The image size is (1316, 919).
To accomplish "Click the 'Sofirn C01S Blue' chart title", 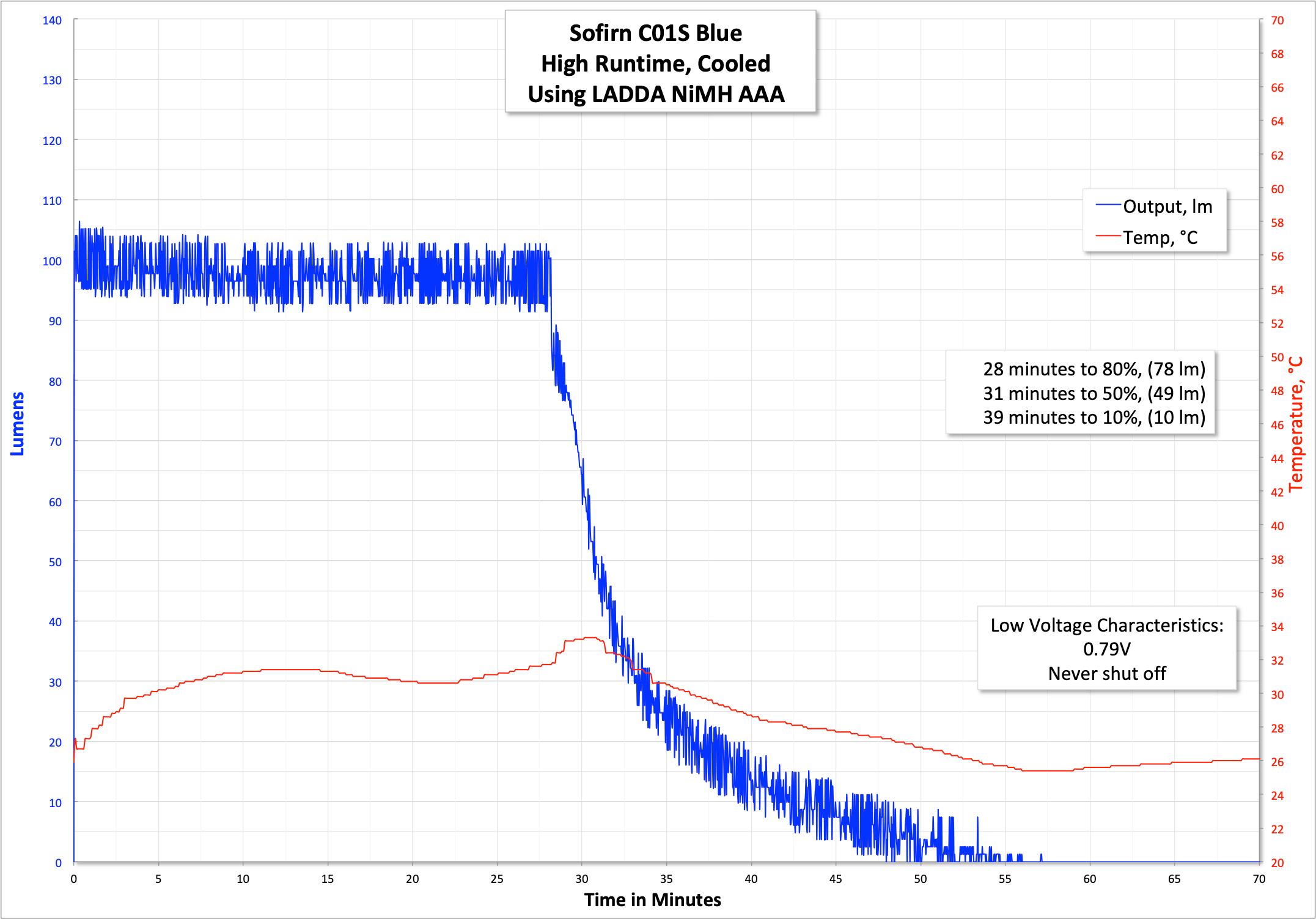I will pyautogui.click(x=655, y=33).
